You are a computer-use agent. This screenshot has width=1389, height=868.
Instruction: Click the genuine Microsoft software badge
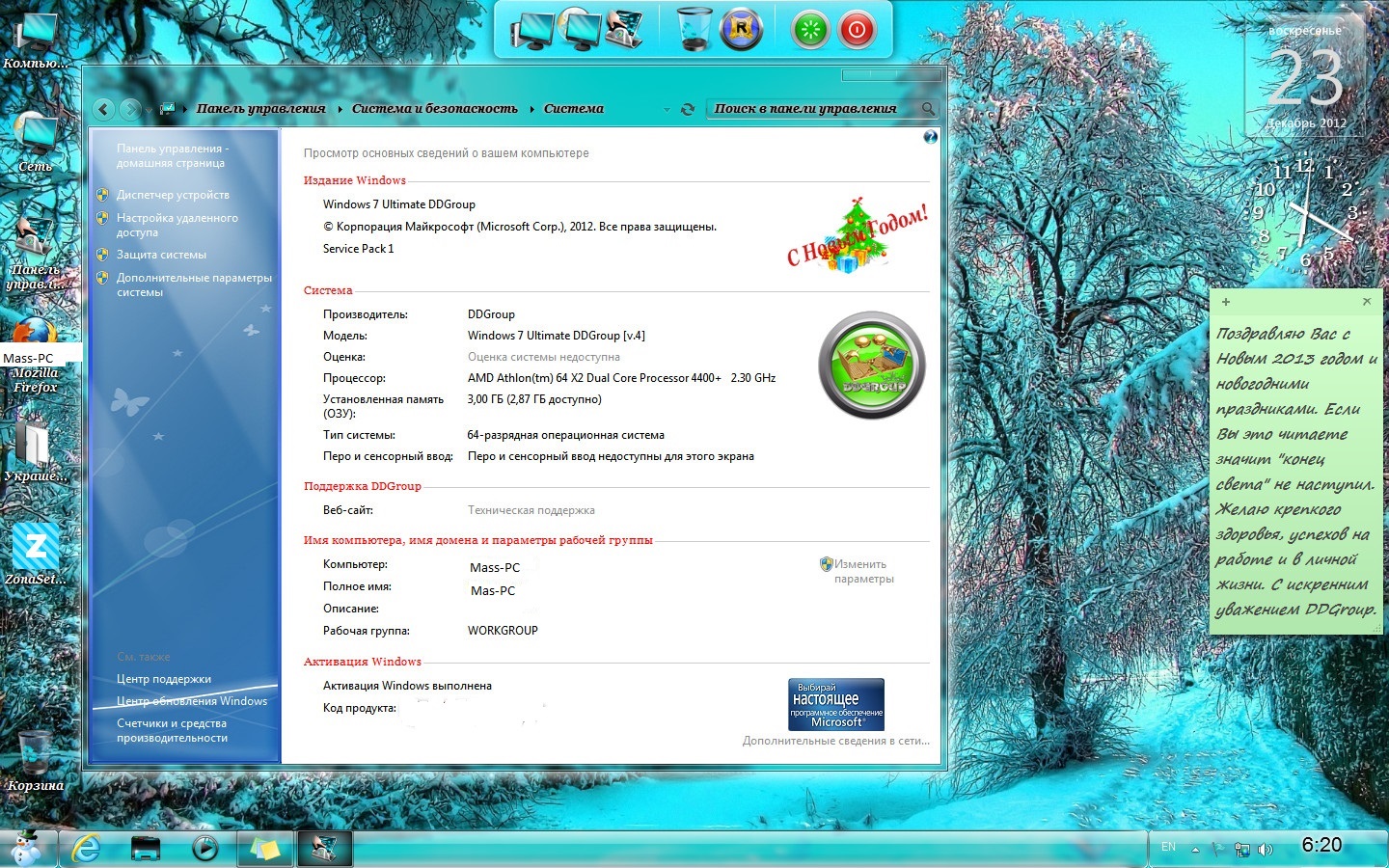(x=836, y=704)
